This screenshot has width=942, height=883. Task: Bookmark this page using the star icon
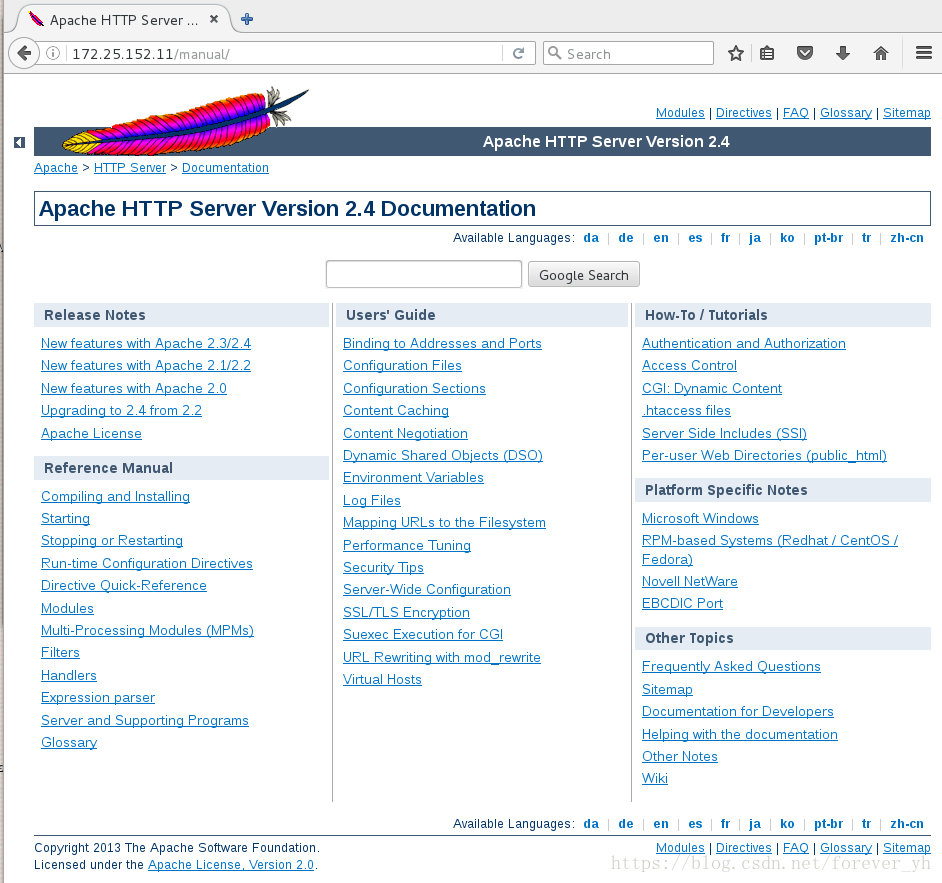click(736, 53)
